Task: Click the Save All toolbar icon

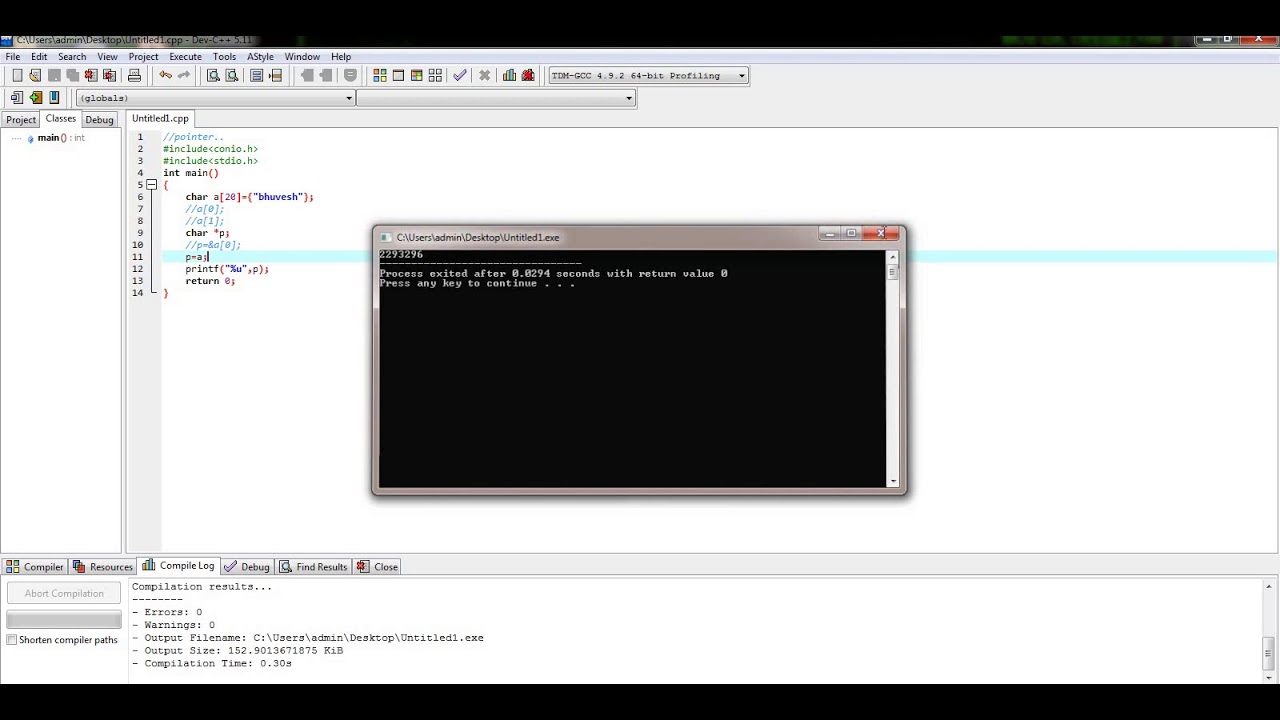Action: coord(72,75)
